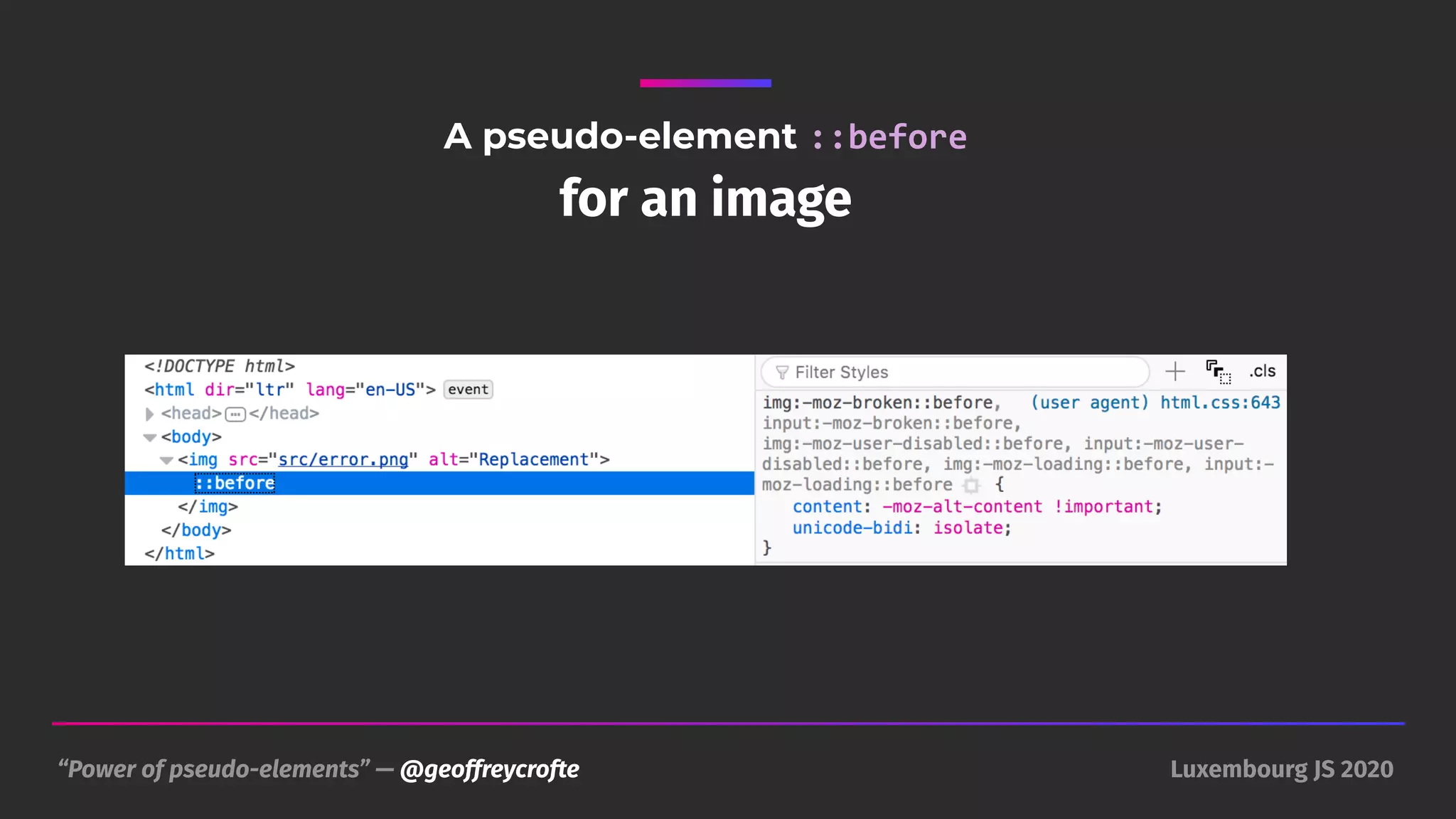Toggle the pseudo-class panel icon
Screen dimensions: 1456x819
tap(1219, 372)
